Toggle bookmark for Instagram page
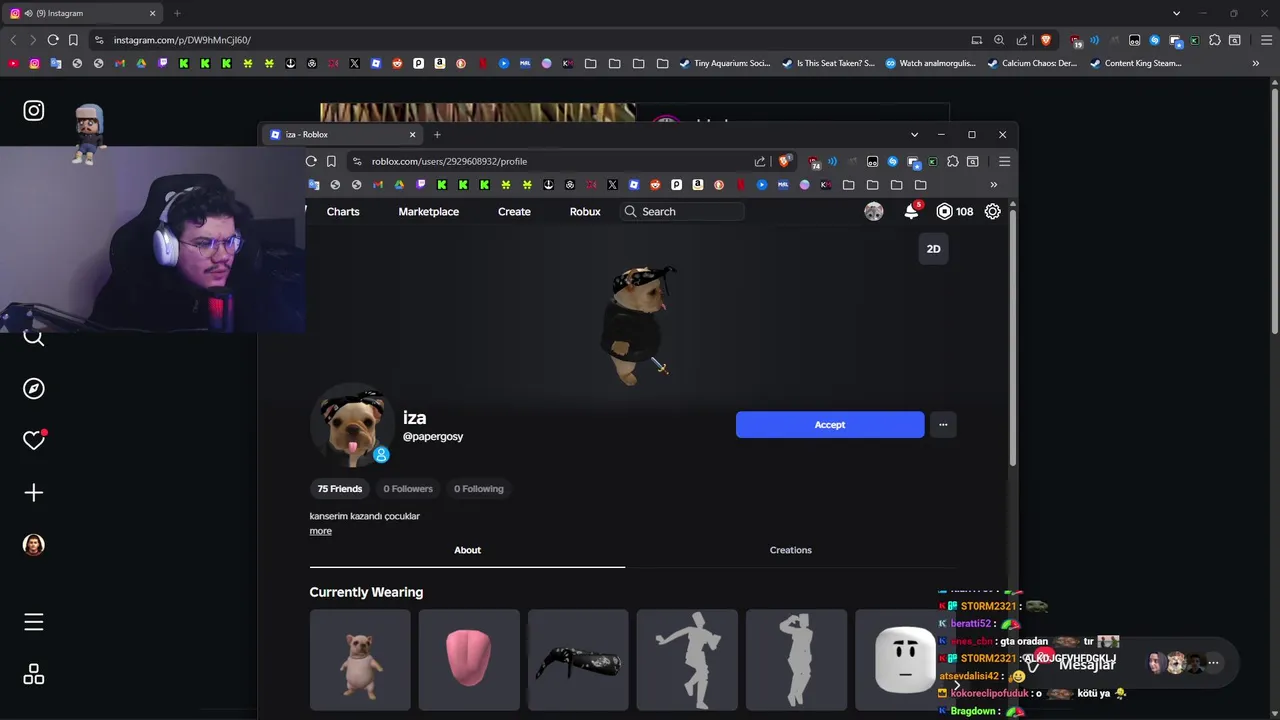 click(73, 40)
